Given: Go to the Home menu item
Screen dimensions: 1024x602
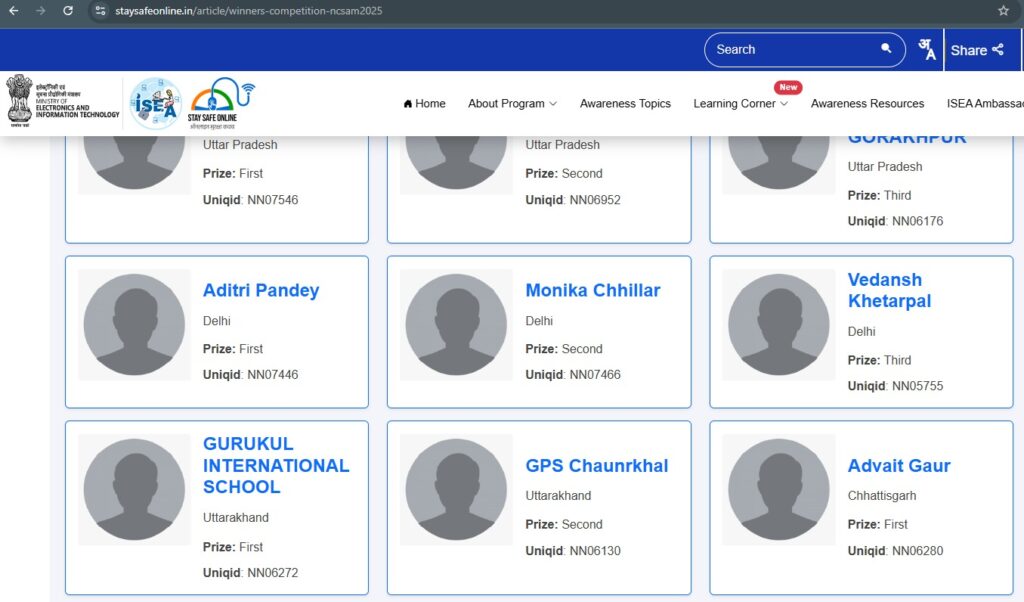Looking at the screenshot, I should [x=424, y=104].
